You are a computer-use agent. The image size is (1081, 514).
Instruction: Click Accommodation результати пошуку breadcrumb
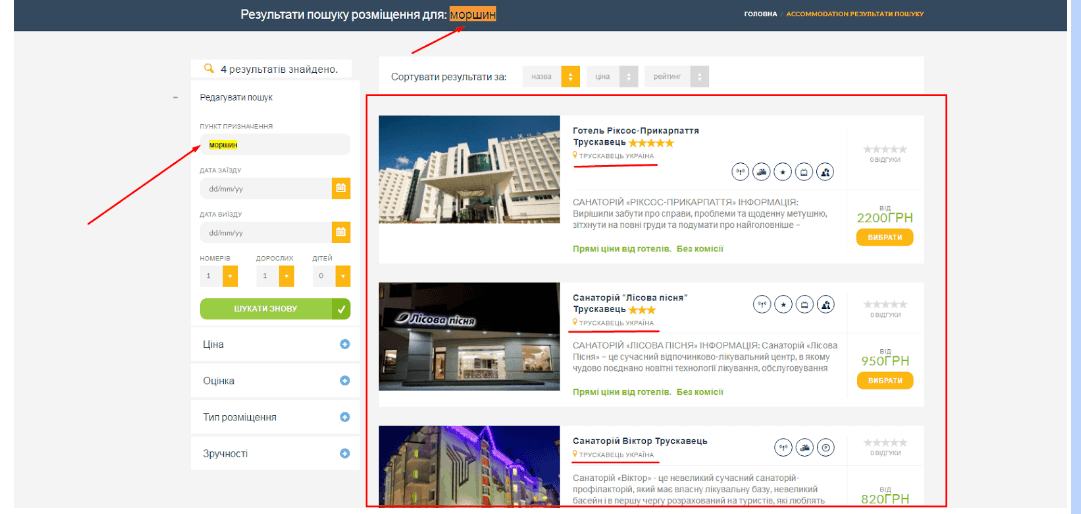coord(855,14)
